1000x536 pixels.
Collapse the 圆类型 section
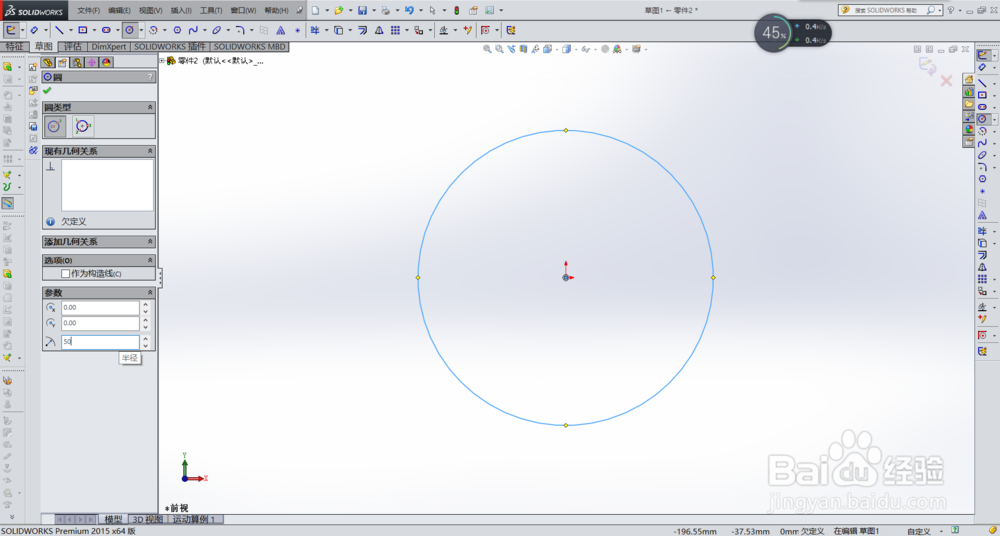pyautogui.click(x=151, y=107)
